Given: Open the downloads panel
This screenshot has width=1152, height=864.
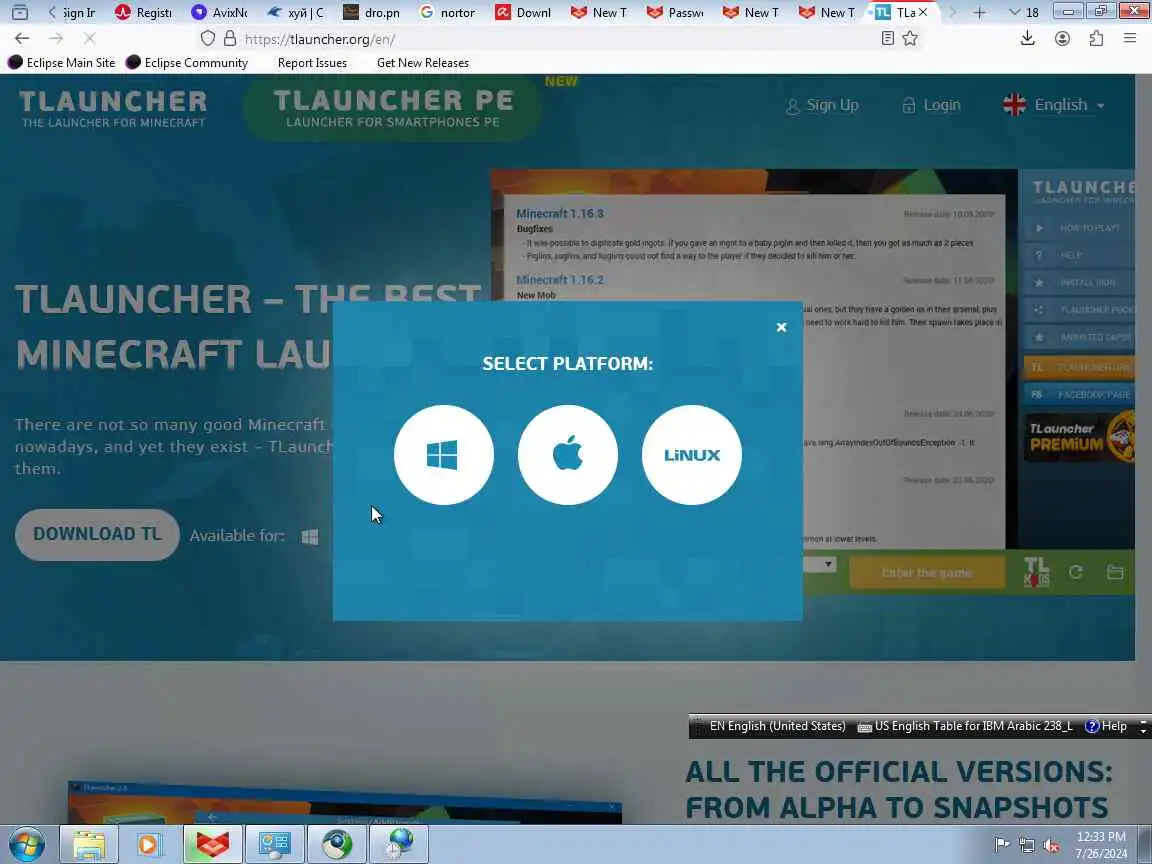Looking at the screenshot, I should 1028,38.
